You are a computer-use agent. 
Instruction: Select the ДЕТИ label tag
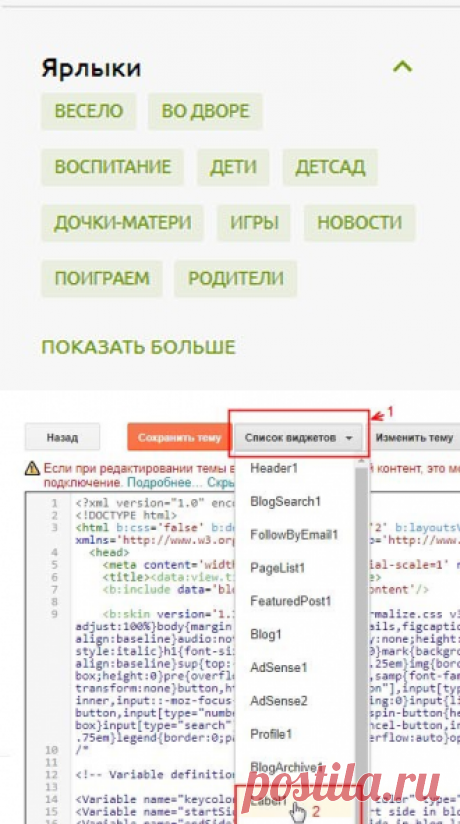coord(233,167)
